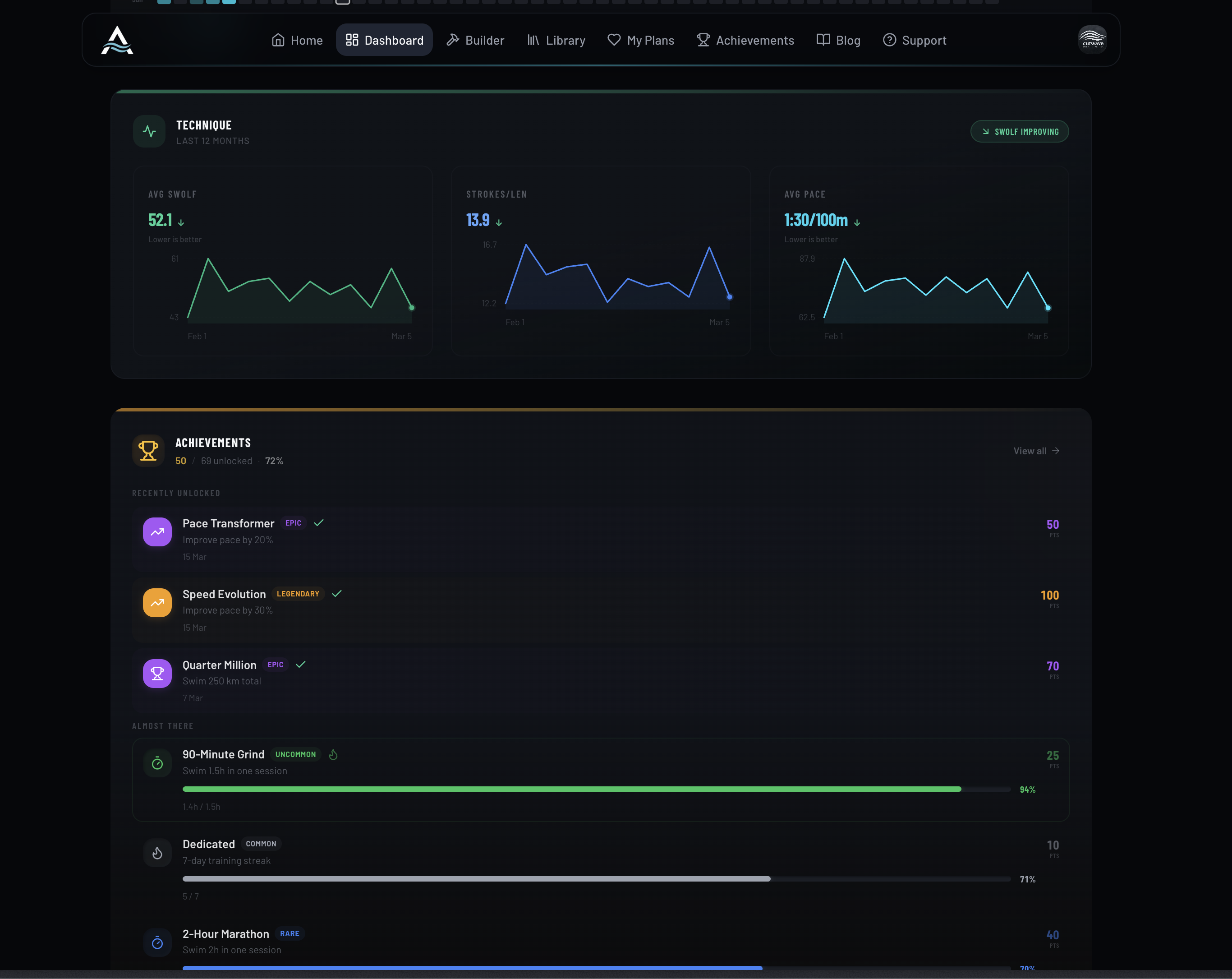
Task: Click the Avg Pace chart end point
Action: click(x=1048, y=308)
